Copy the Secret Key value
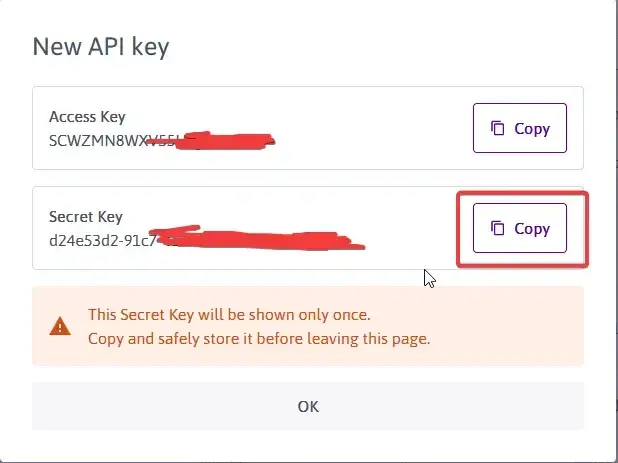 point(520,228)
